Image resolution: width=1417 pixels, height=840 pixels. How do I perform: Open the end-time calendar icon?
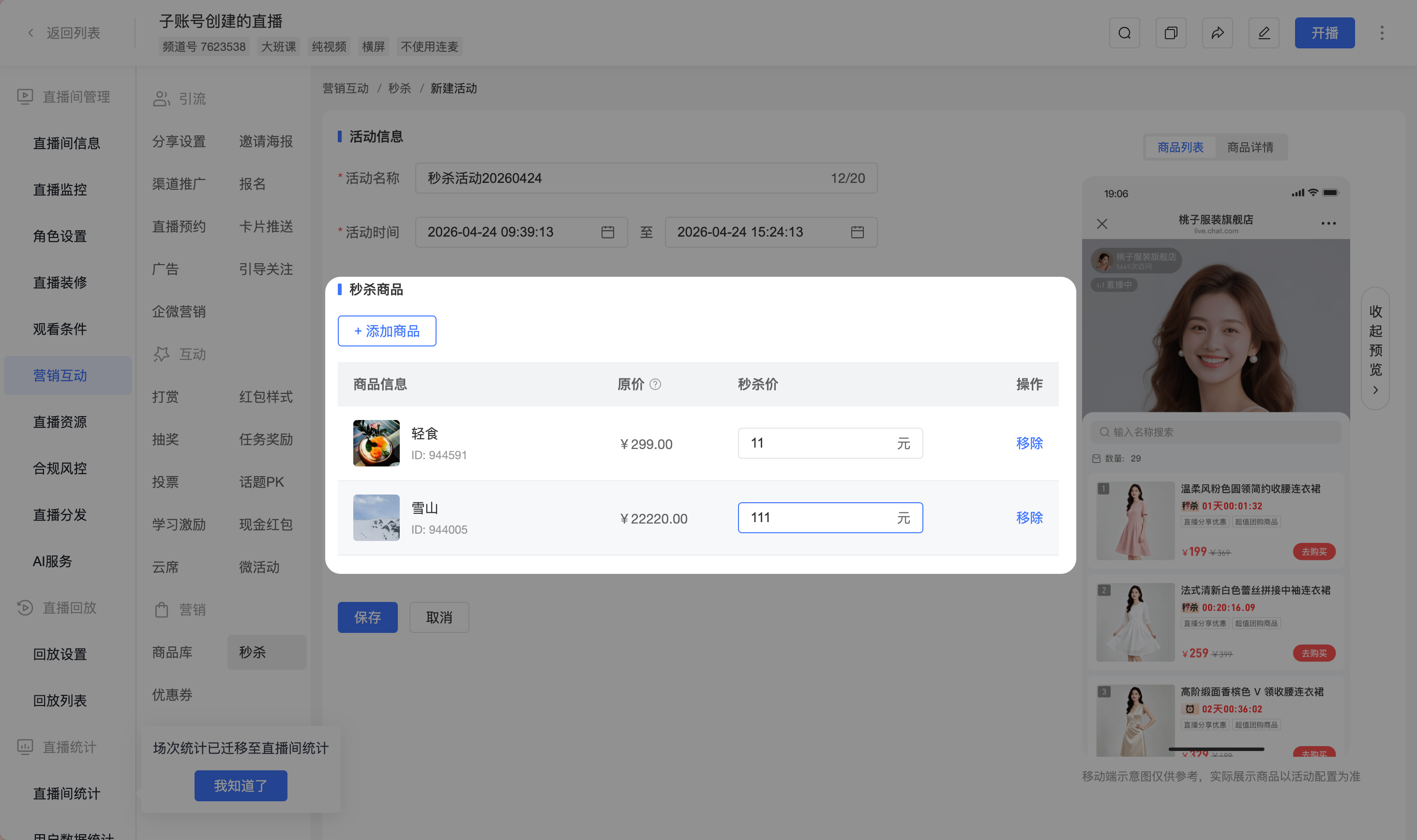pos(857,232)
